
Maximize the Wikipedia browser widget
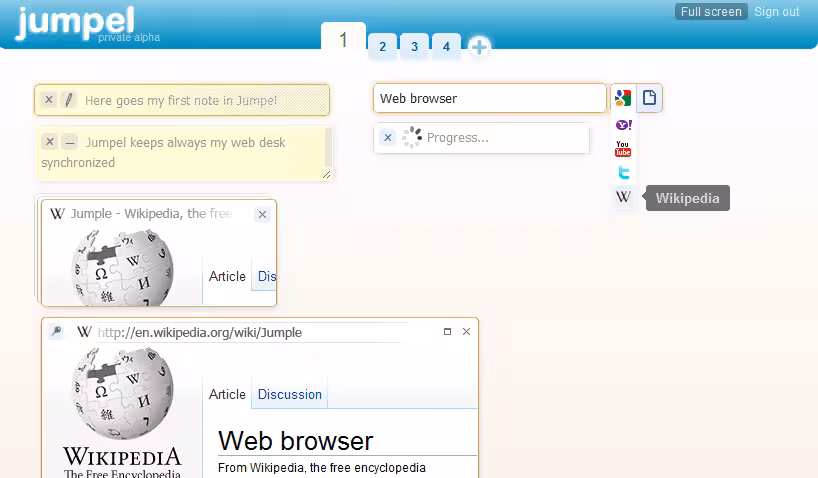tap(447, 331)
